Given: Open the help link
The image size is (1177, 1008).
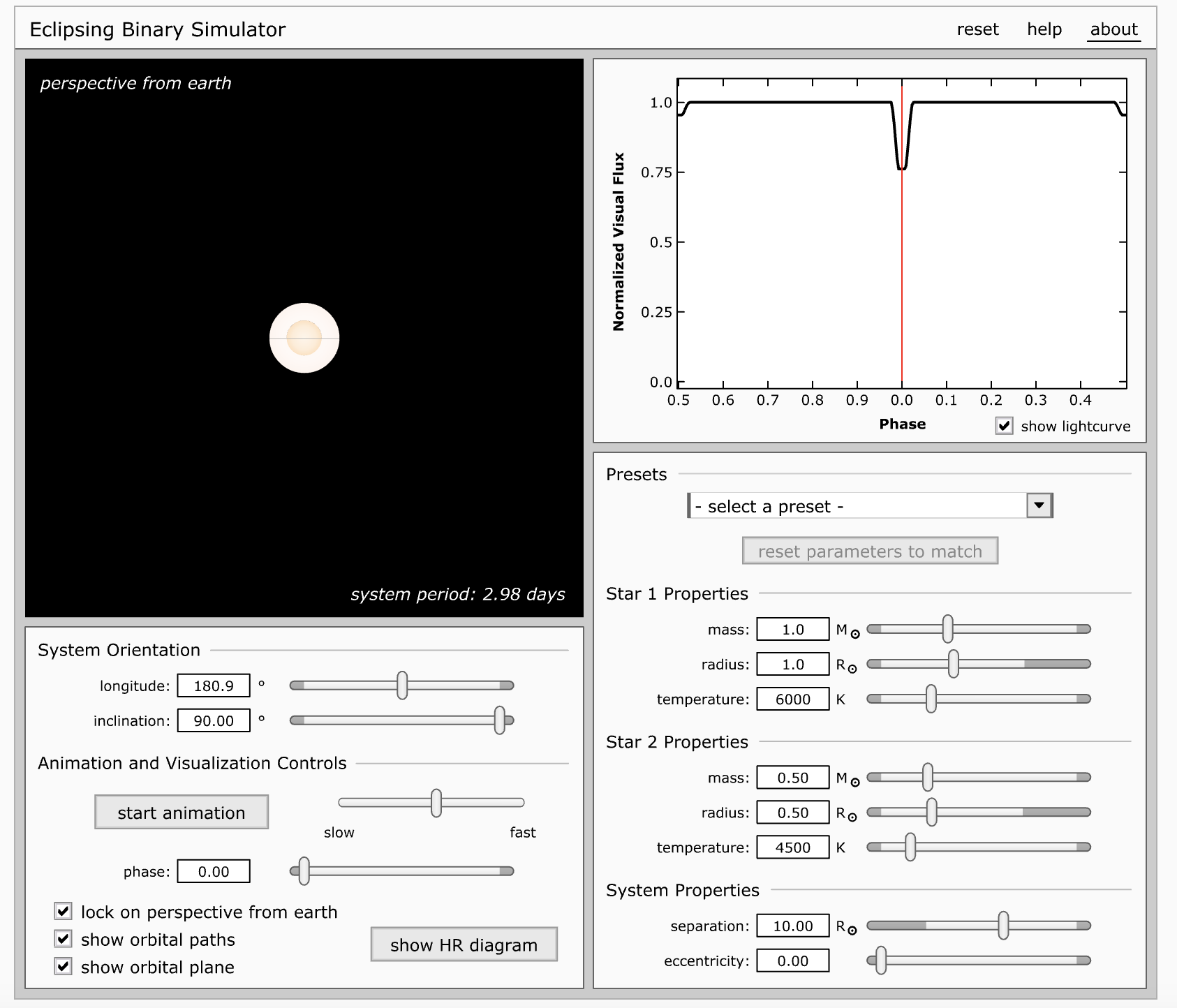Looking at the screenshot, I should 1044,29.
